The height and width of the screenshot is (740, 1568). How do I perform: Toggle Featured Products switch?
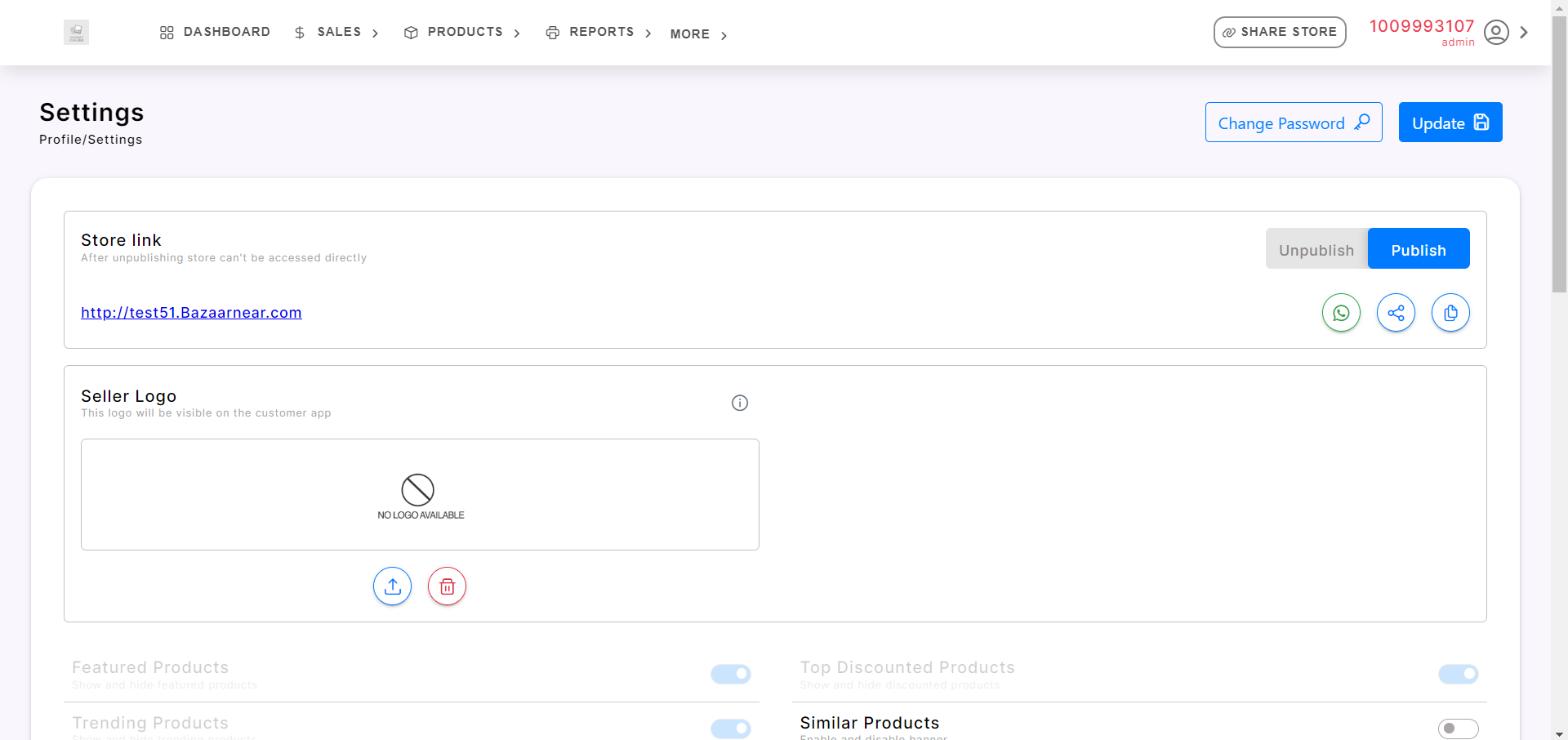pos(731,674)
